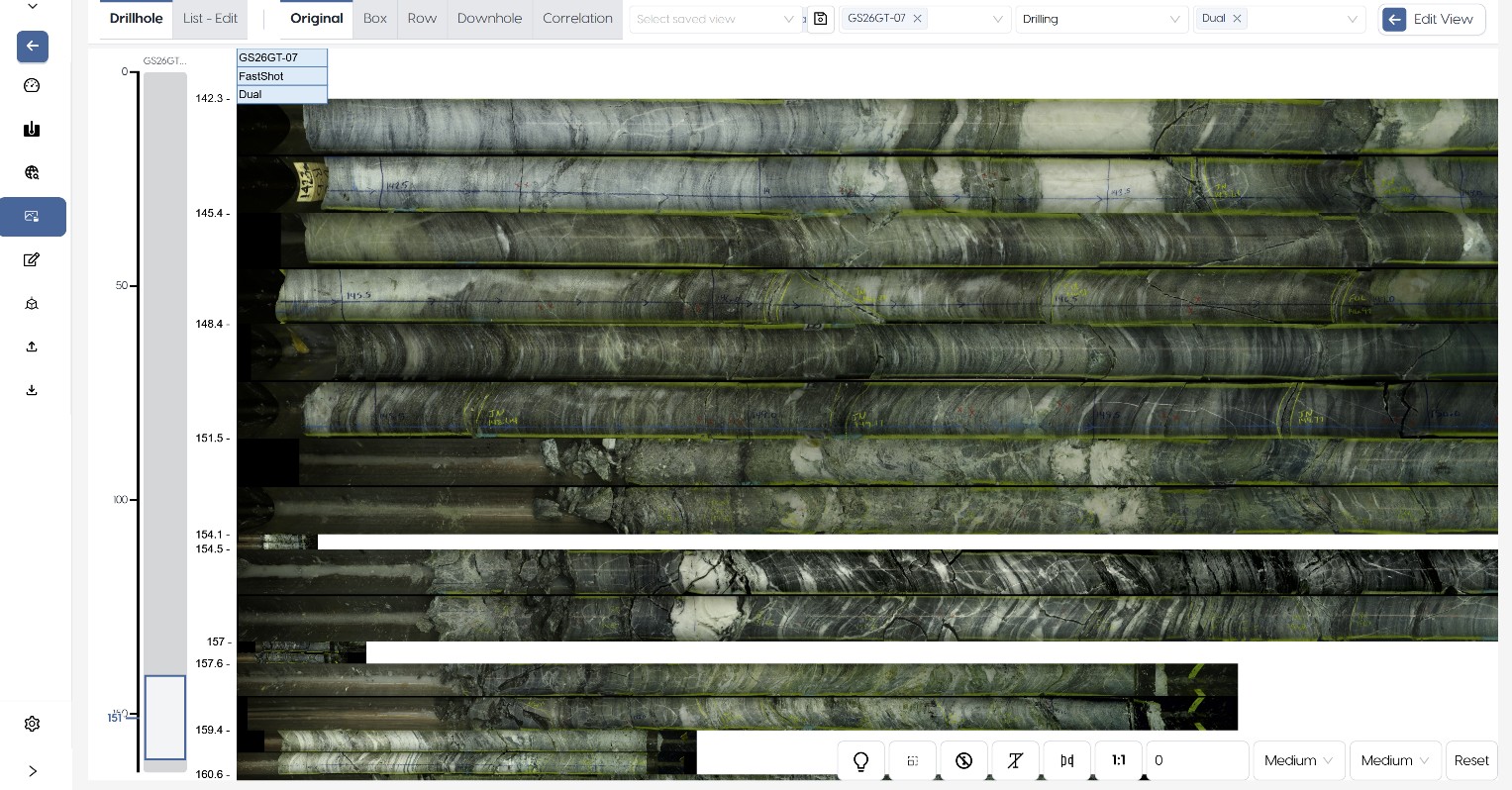Image resolution: width=1512 pixels, height=790 pixels.
Task: Open the edit pencil icon in the sidebar
Action: (32, 259)
